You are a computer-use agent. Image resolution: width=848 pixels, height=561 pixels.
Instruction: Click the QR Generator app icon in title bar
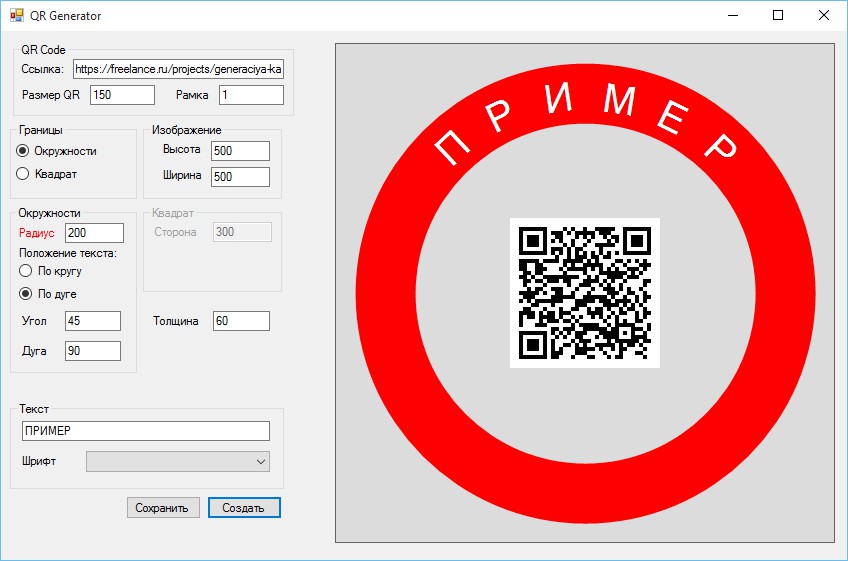(x=17, y=15)
